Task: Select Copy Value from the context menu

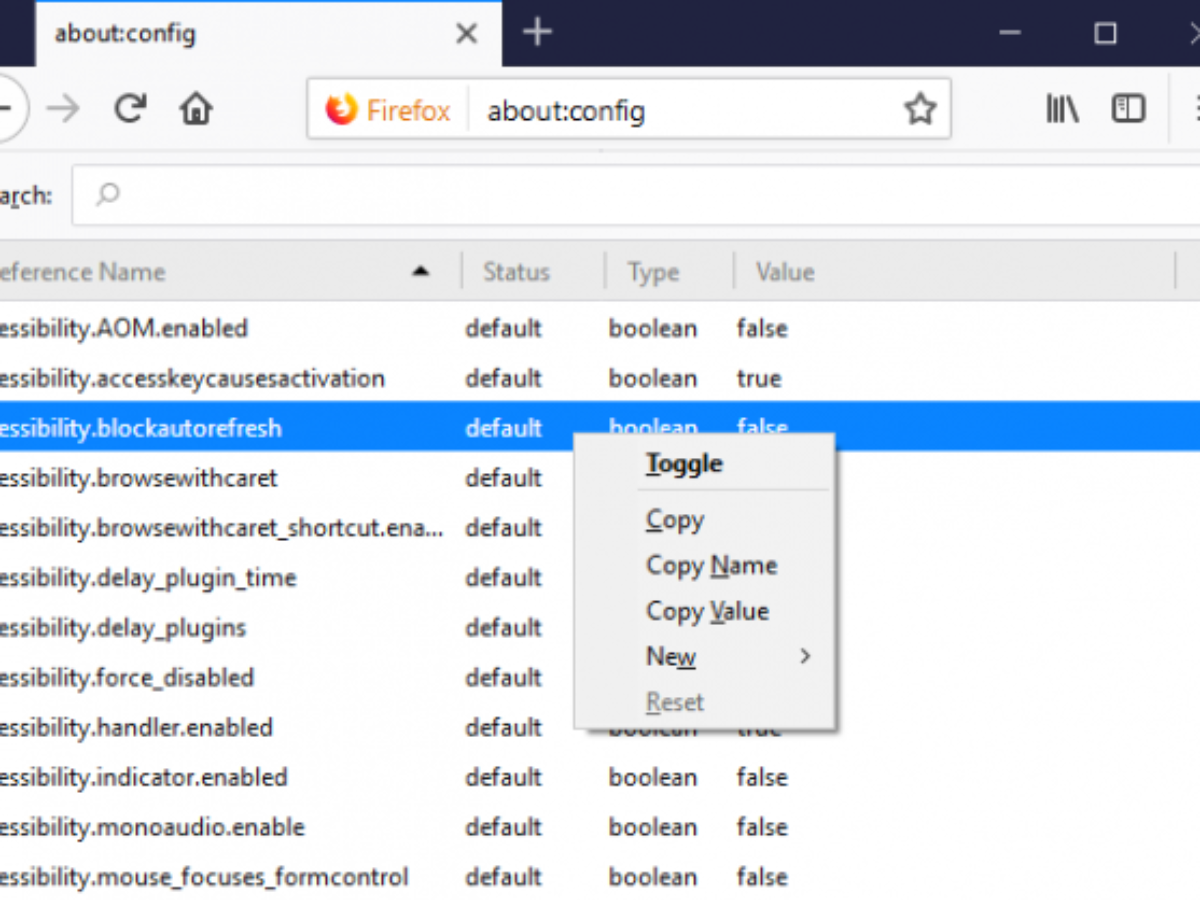Action: (x=705, y=611)
